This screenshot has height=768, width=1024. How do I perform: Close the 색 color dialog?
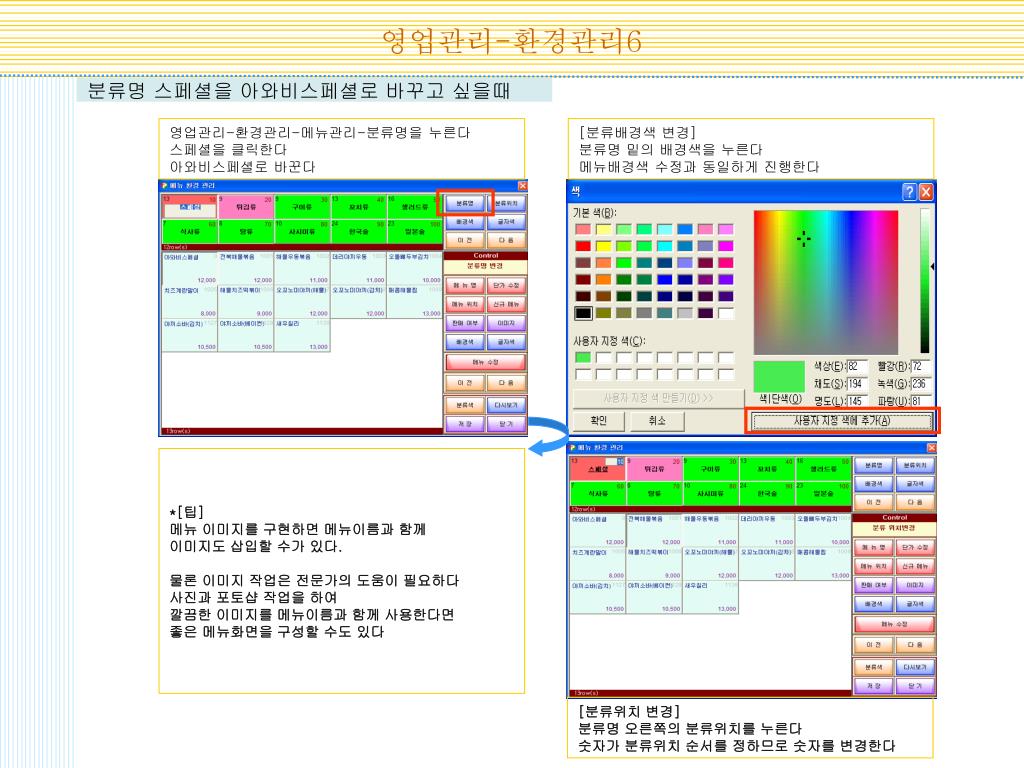point(926,191)
